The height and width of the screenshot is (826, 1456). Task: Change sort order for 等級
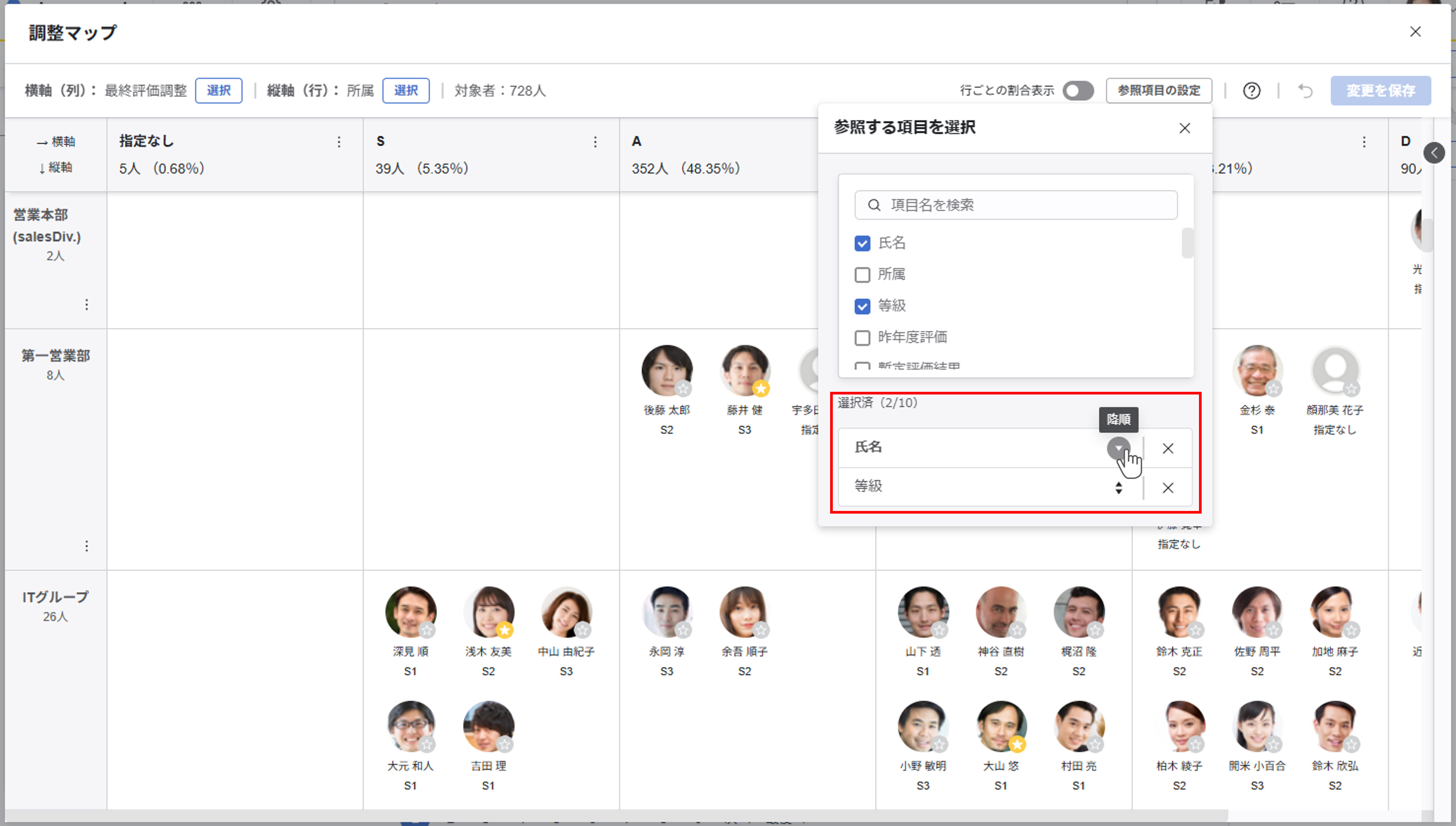[1118, 487]
